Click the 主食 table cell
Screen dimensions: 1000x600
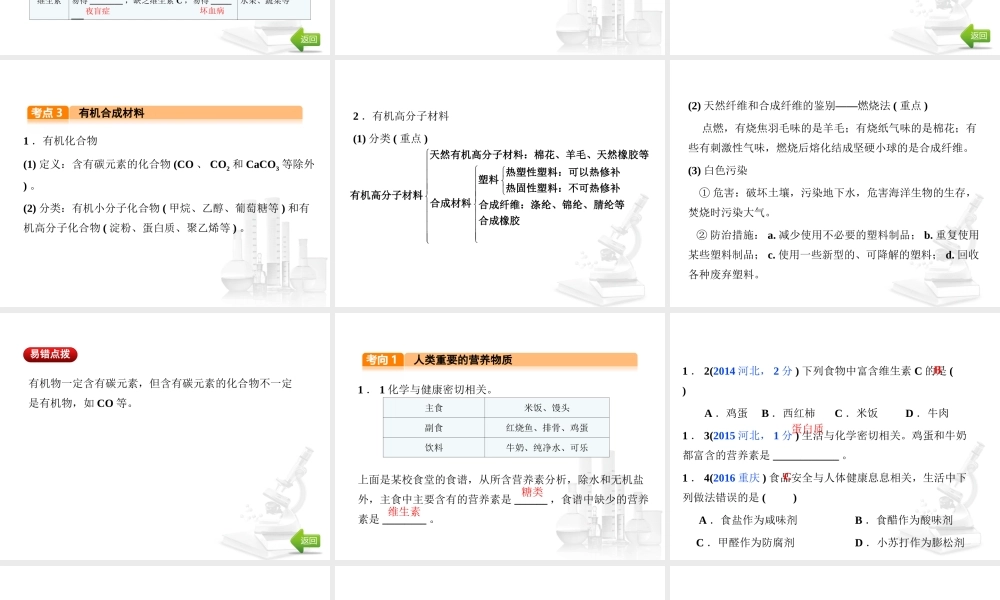[434, 408]
